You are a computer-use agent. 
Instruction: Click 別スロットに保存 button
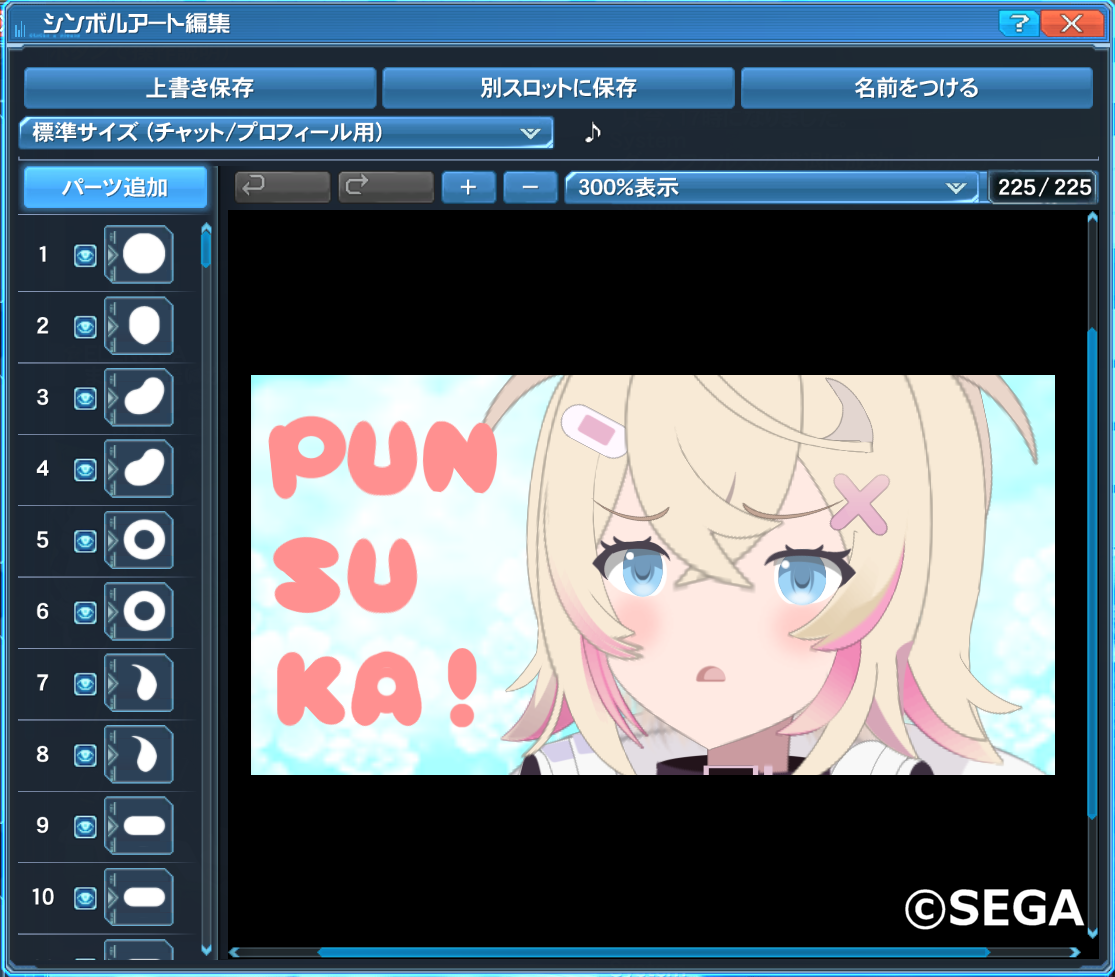pos(558,88)
